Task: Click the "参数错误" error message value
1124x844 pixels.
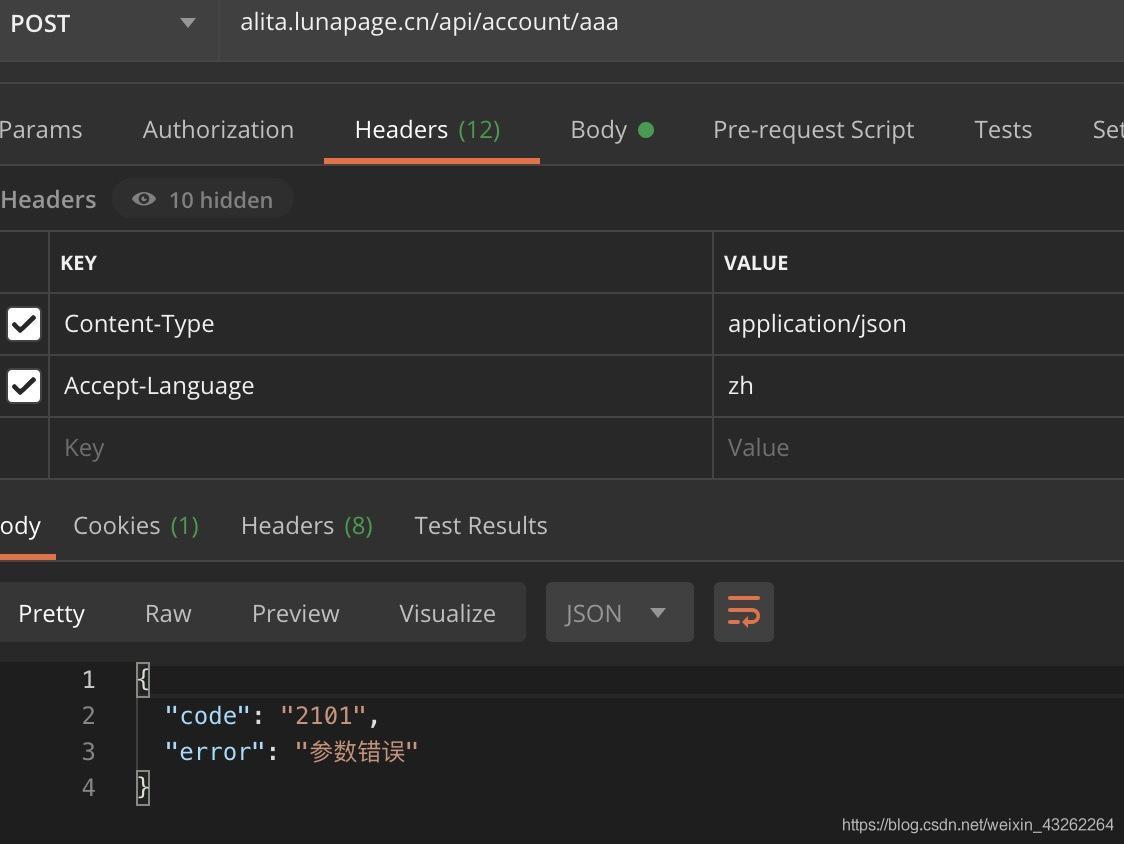Action: coord(356,751)
